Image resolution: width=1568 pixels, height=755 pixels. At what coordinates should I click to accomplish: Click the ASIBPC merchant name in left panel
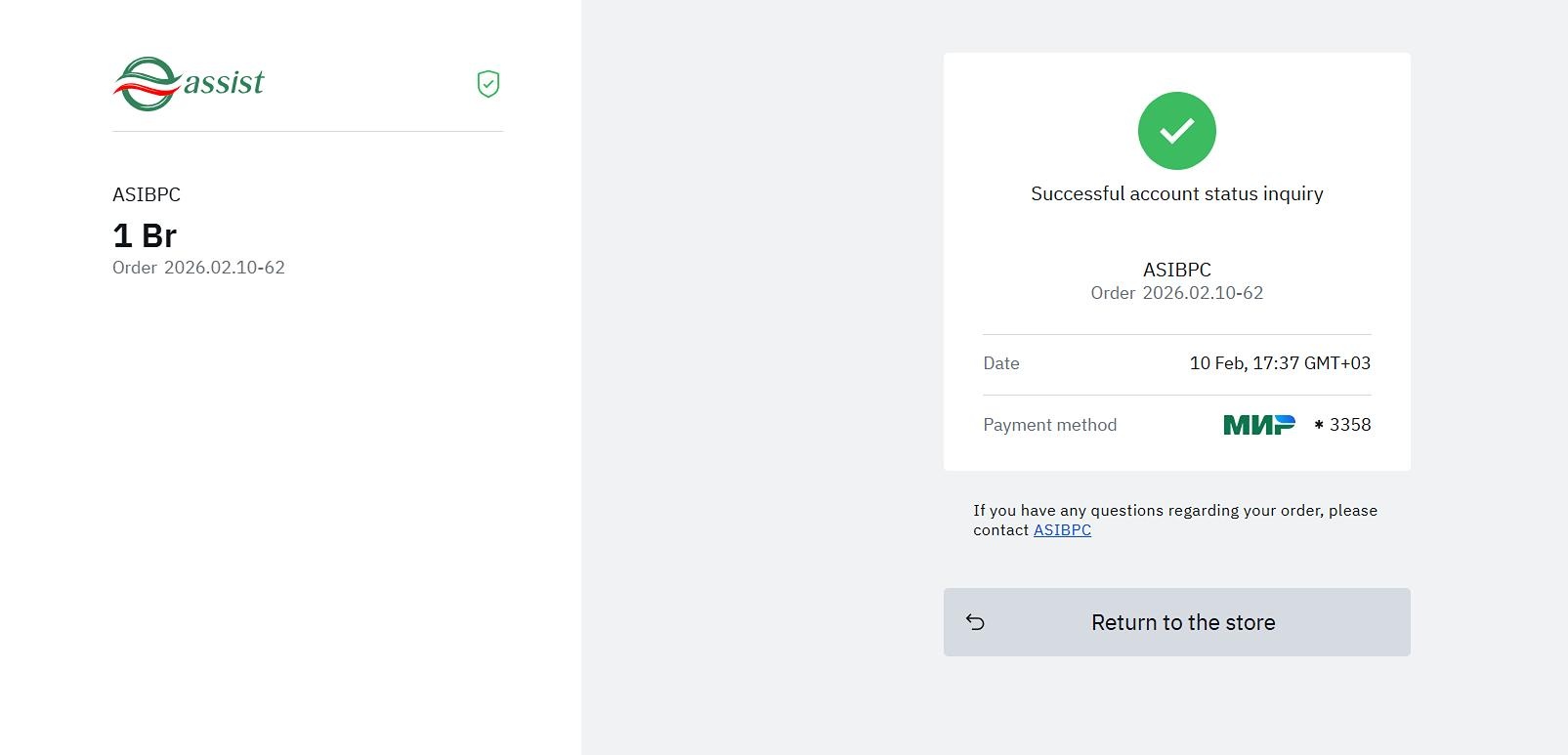147,194
